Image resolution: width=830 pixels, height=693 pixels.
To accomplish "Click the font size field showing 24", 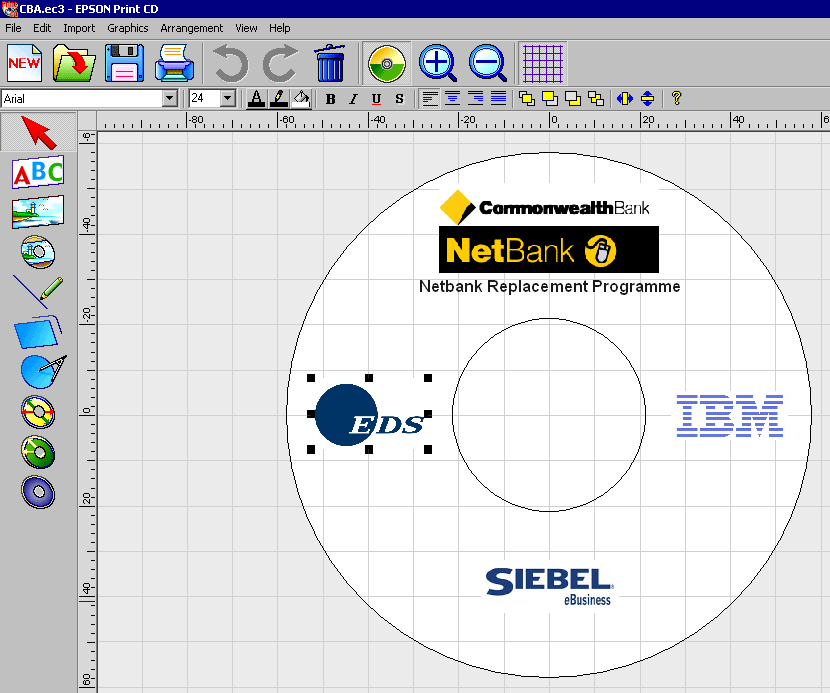I will tap(205, 98).
